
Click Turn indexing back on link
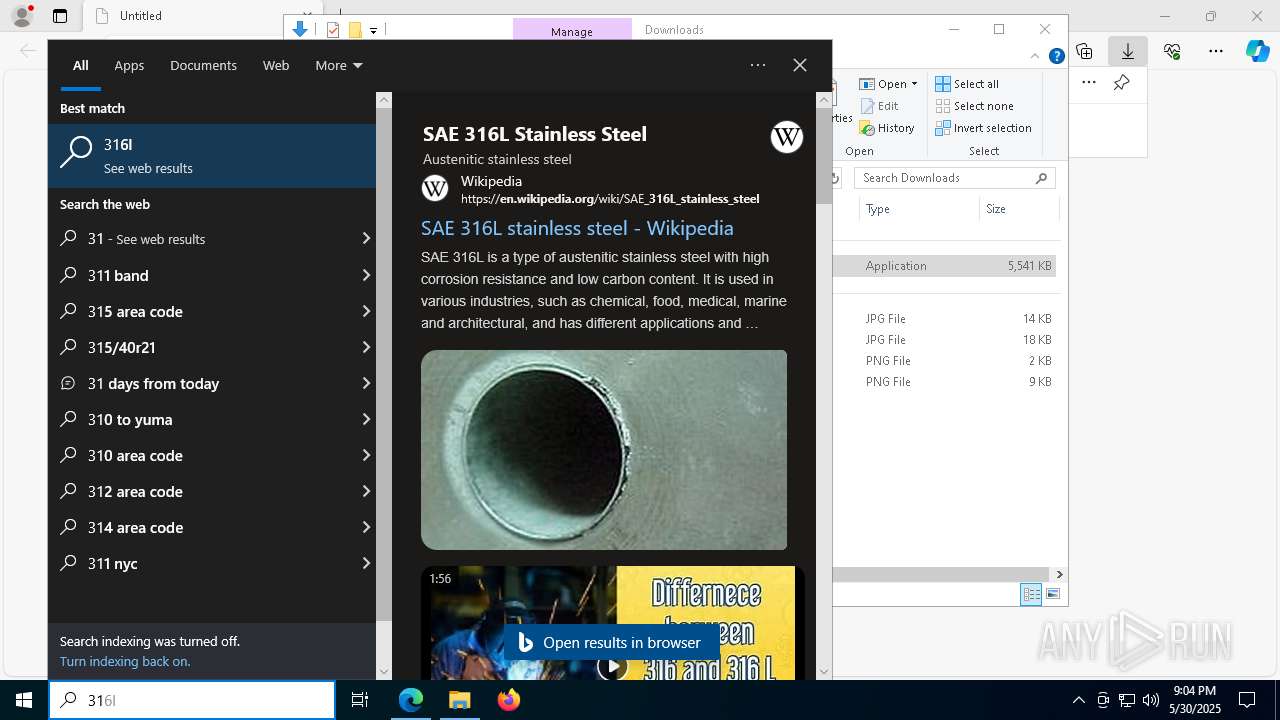pyautogui.click(x=125, y=661)
